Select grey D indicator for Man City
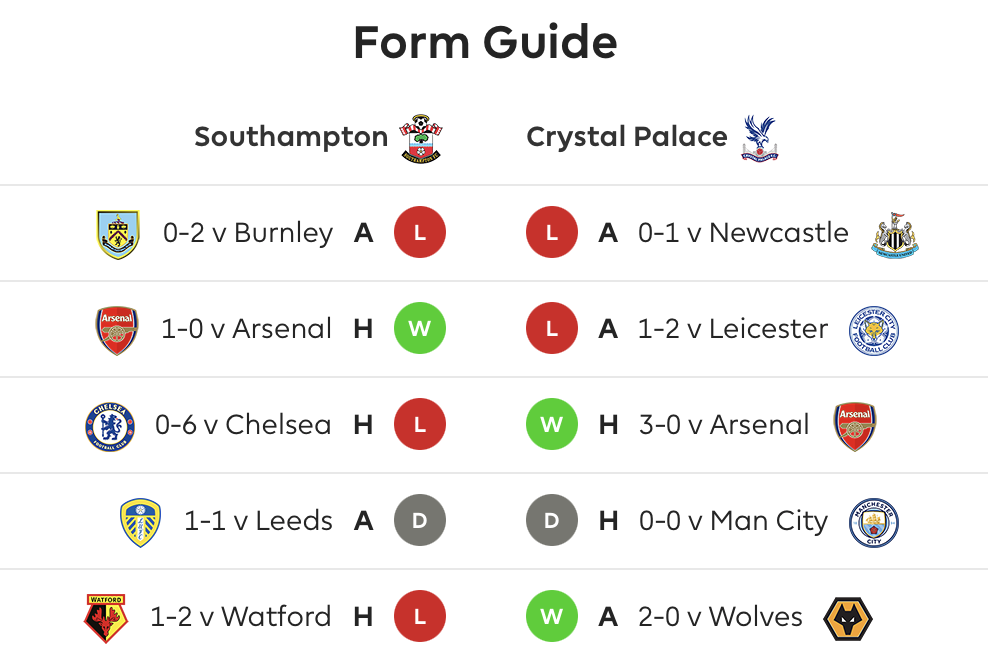Image resolution: width=988 pixels, height=664 pixels. point(552,520)
